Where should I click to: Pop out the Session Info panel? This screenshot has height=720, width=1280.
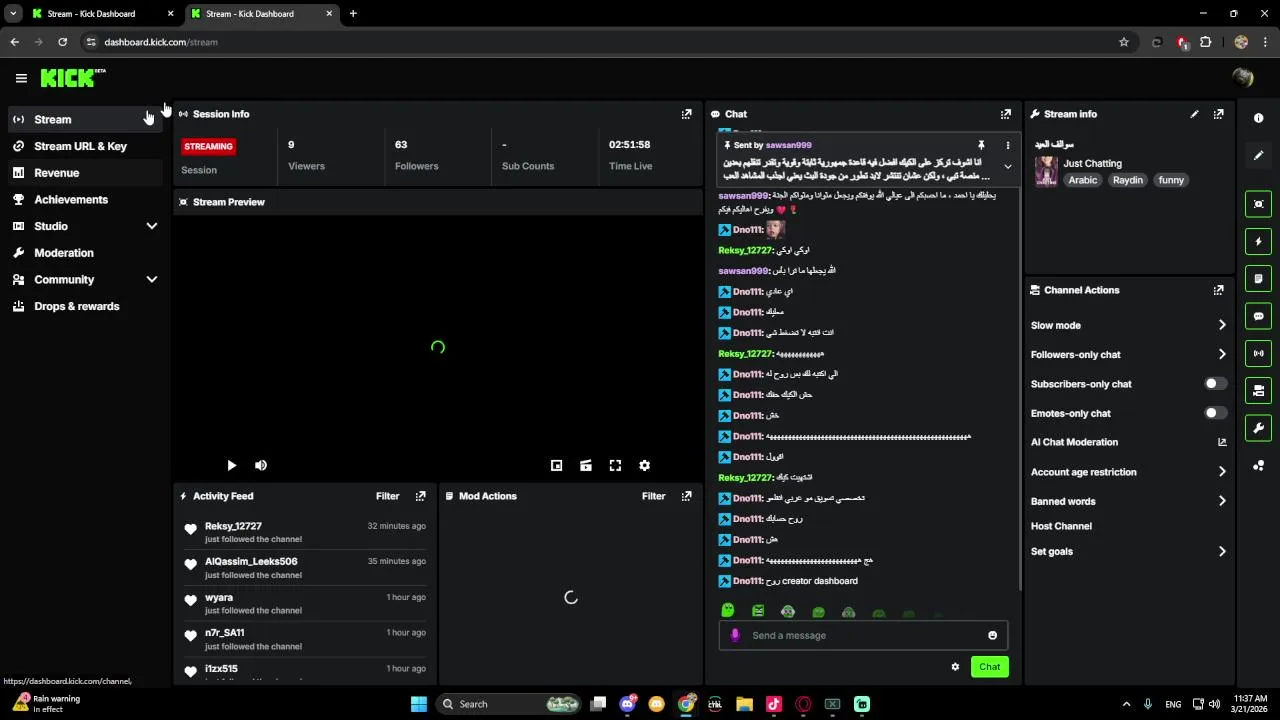[686, 114]
